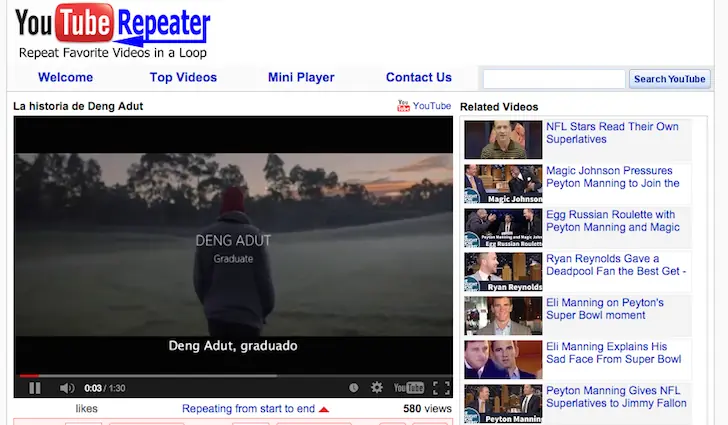Click the video frame showing Deng Adut
The image size is (728, 425).
pyautogui.click(x=234, y=245)
